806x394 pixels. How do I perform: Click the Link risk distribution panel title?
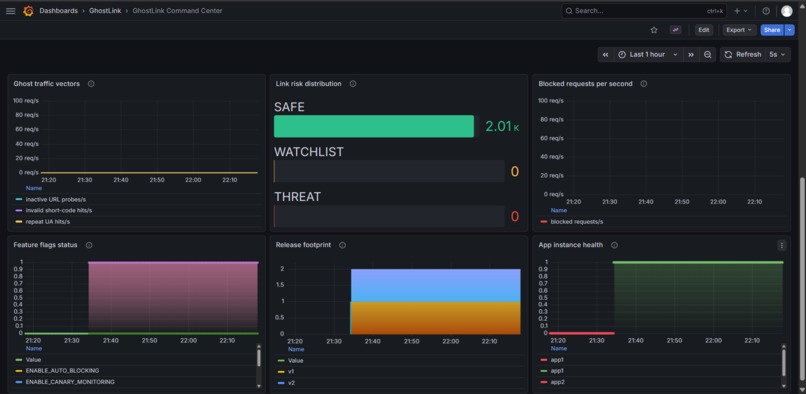(x=308, y=84)
